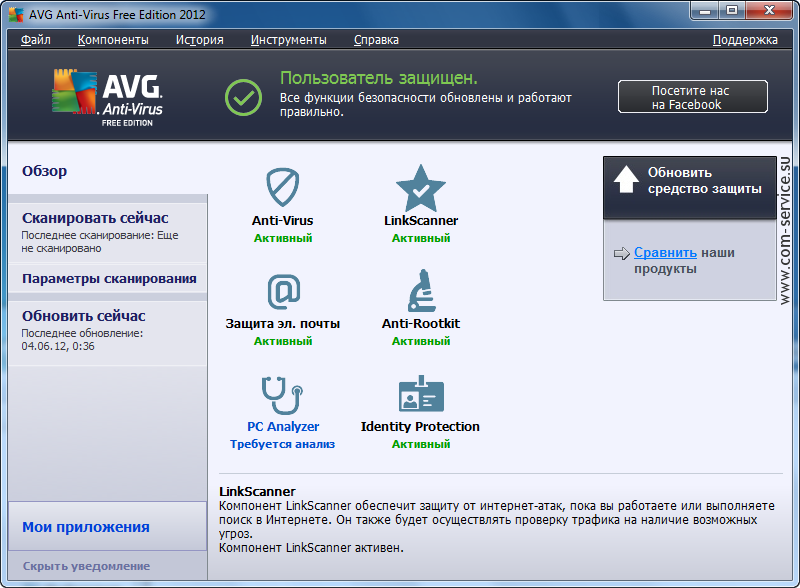Open the Компоненты menu

pyautogui.click(x=113, y=40)
